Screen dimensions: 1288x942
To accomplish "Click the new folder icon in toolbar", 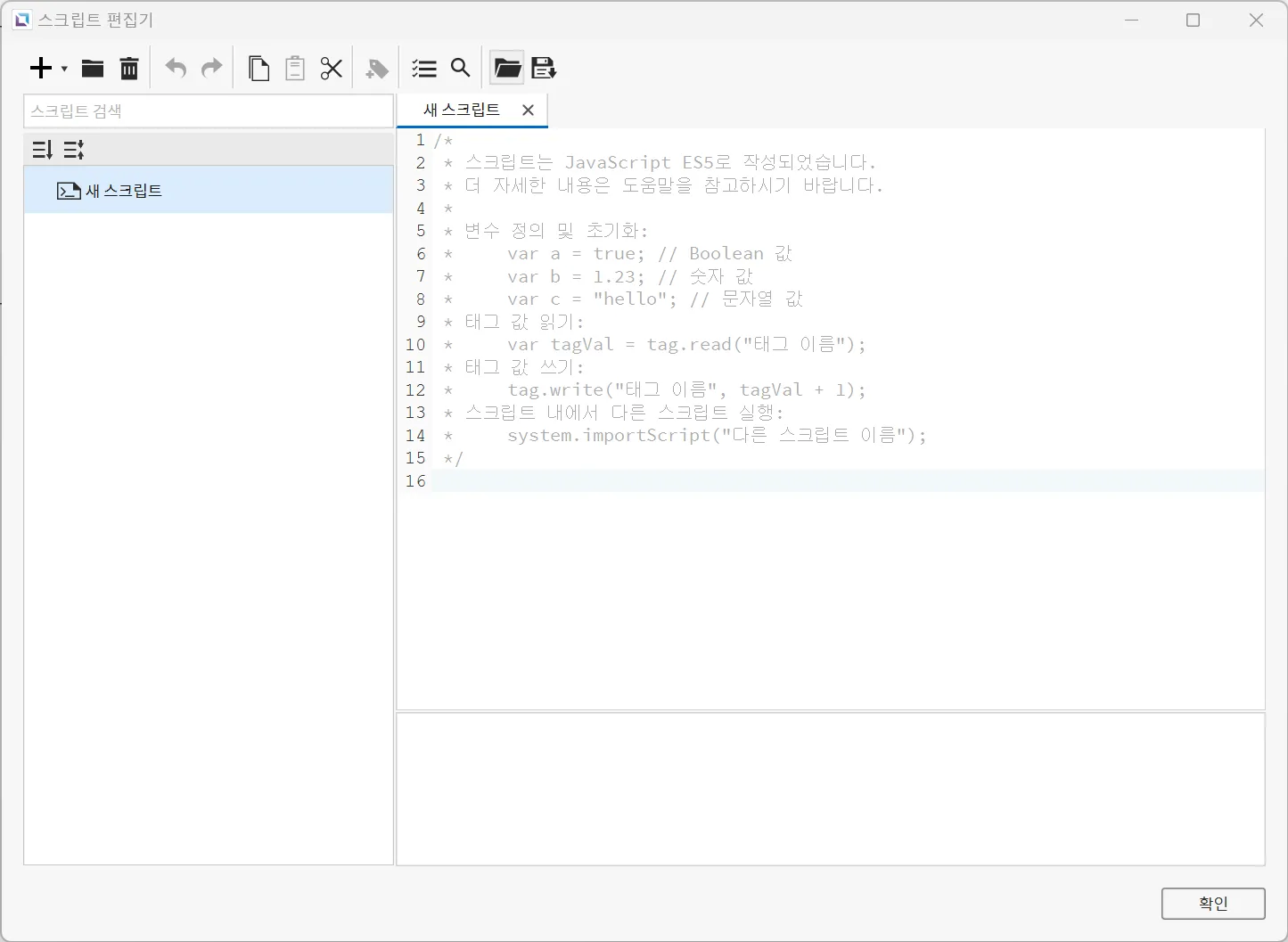I will 93,69.
